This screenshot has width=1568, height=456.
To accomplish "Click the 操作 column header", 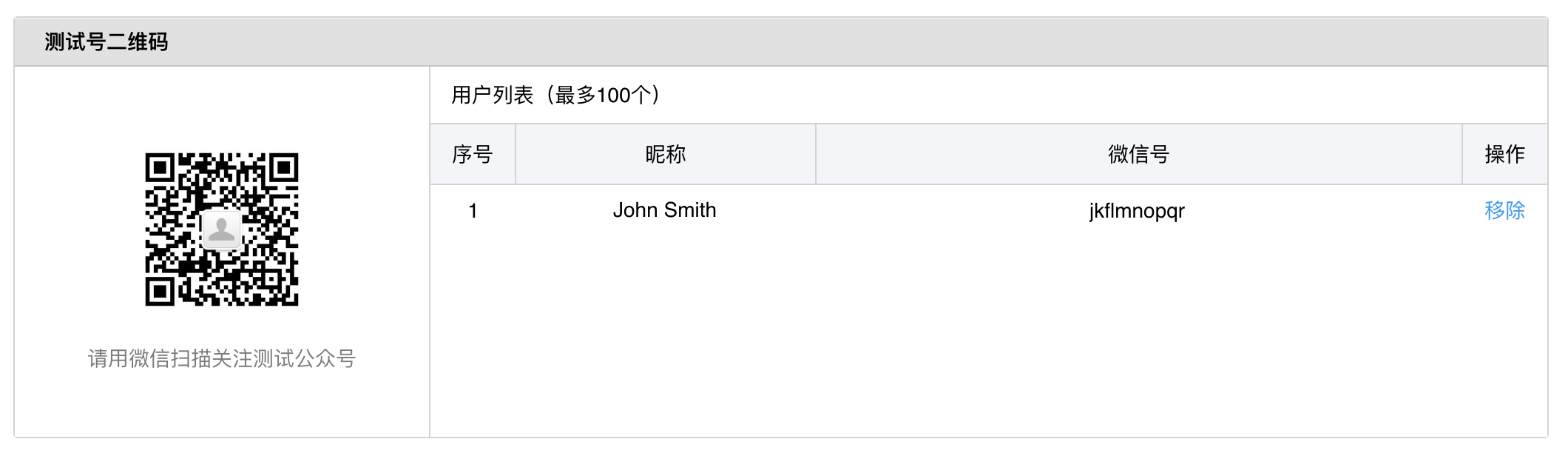I will coord(1504,155).
